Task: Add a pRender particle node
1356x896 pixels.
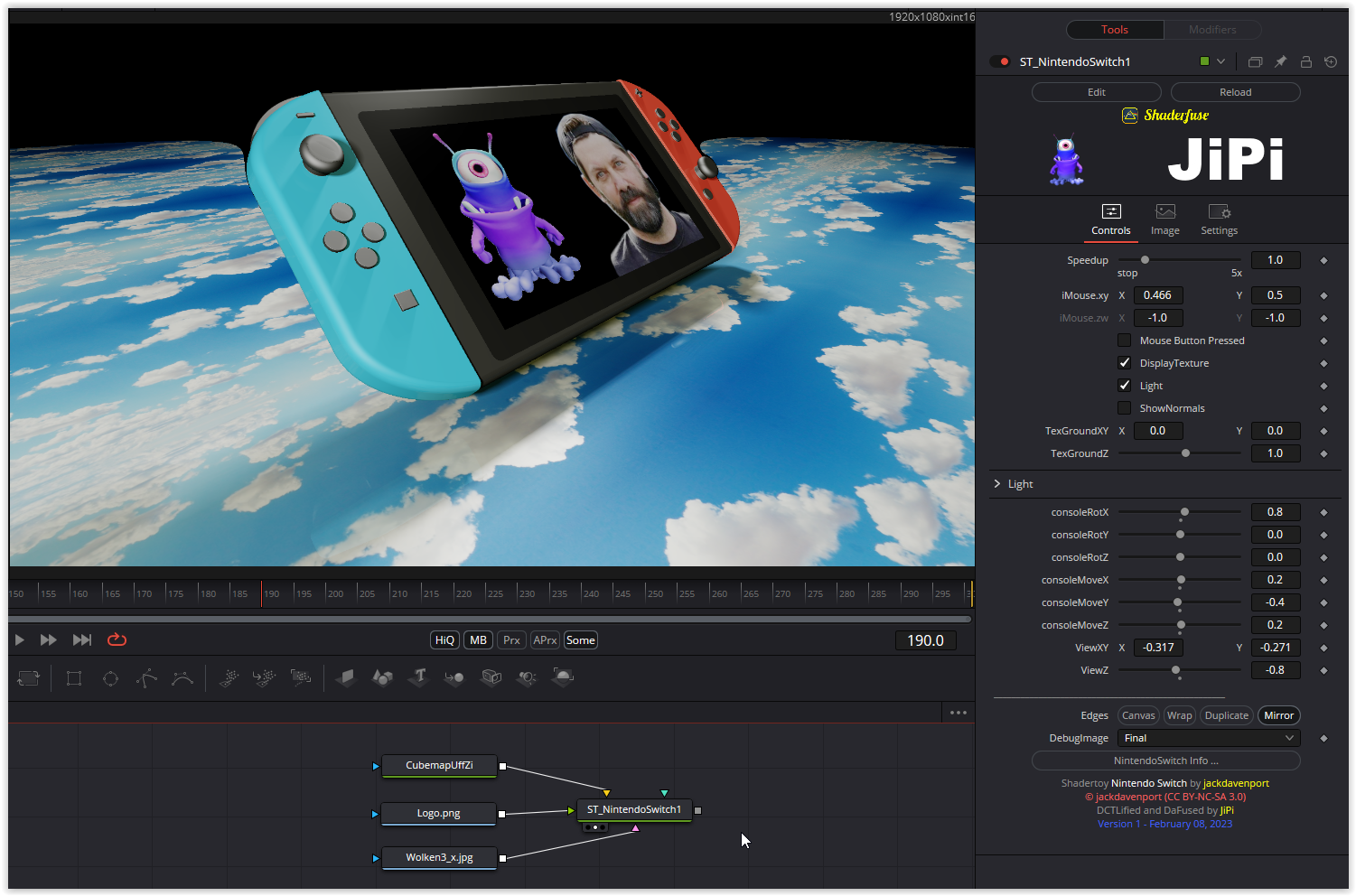Action: pyautogui.click(x=301, y=677)
